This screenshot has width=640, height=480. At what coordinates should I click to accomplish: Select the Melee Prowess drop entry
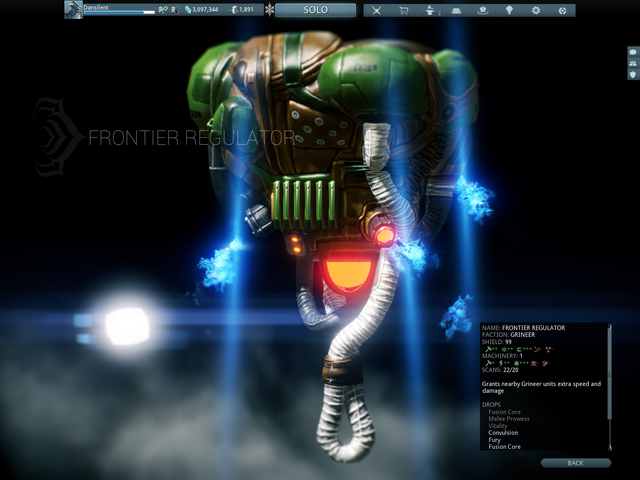(x=509, y=419)
